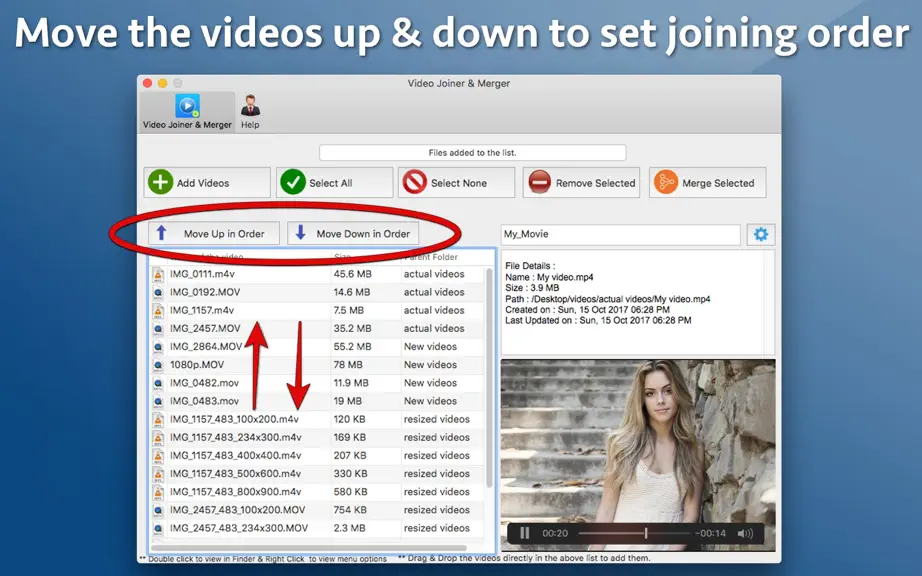Open the Help tab
922x576 pixels.
click(x=250, y=112)
